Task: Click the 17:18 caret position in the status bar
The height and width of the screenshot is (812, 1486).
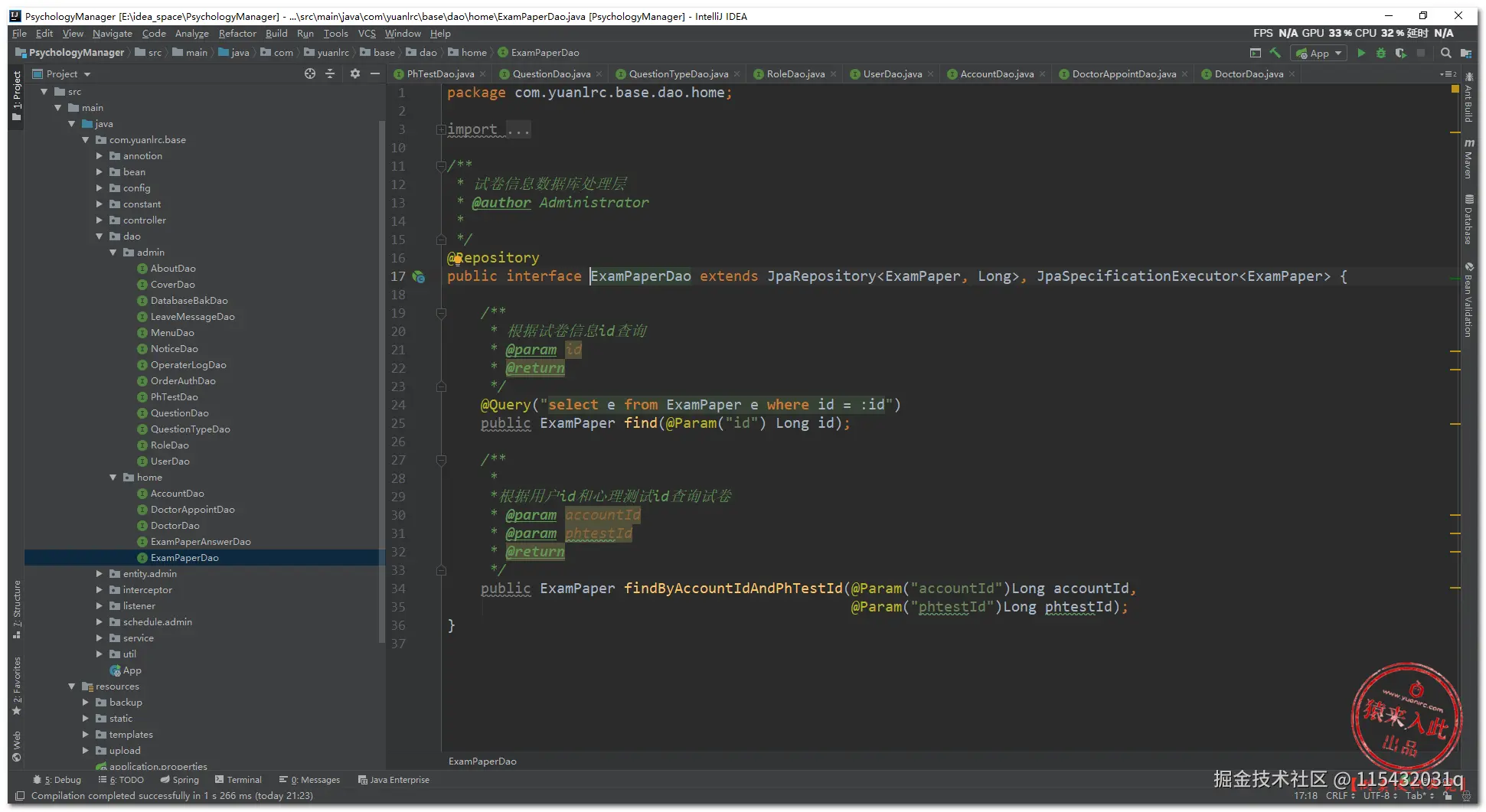Action: click(x=1305, y=796)
